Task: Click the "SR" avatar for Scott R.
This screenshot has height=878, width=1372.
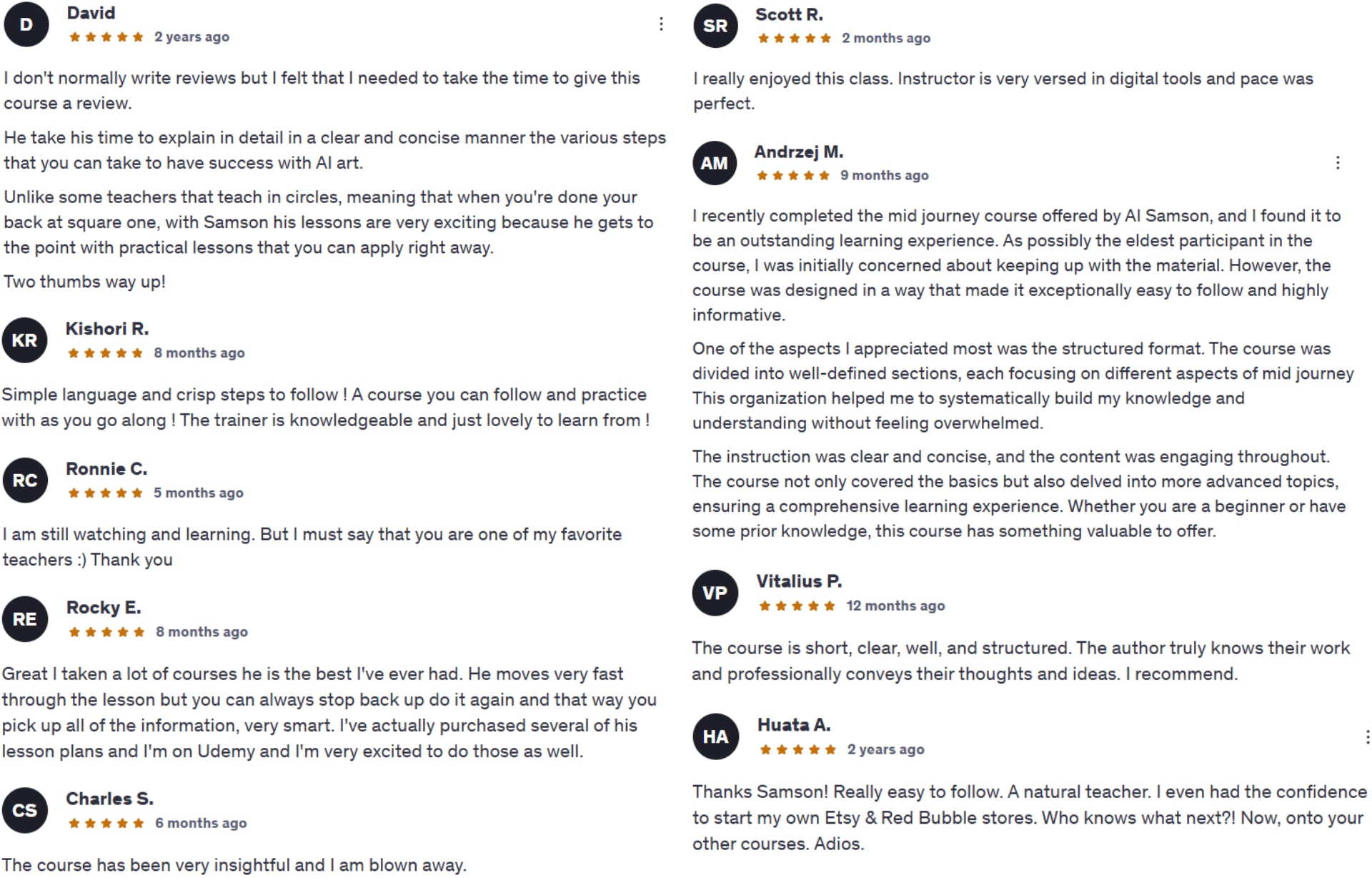Action: (715, 26)
